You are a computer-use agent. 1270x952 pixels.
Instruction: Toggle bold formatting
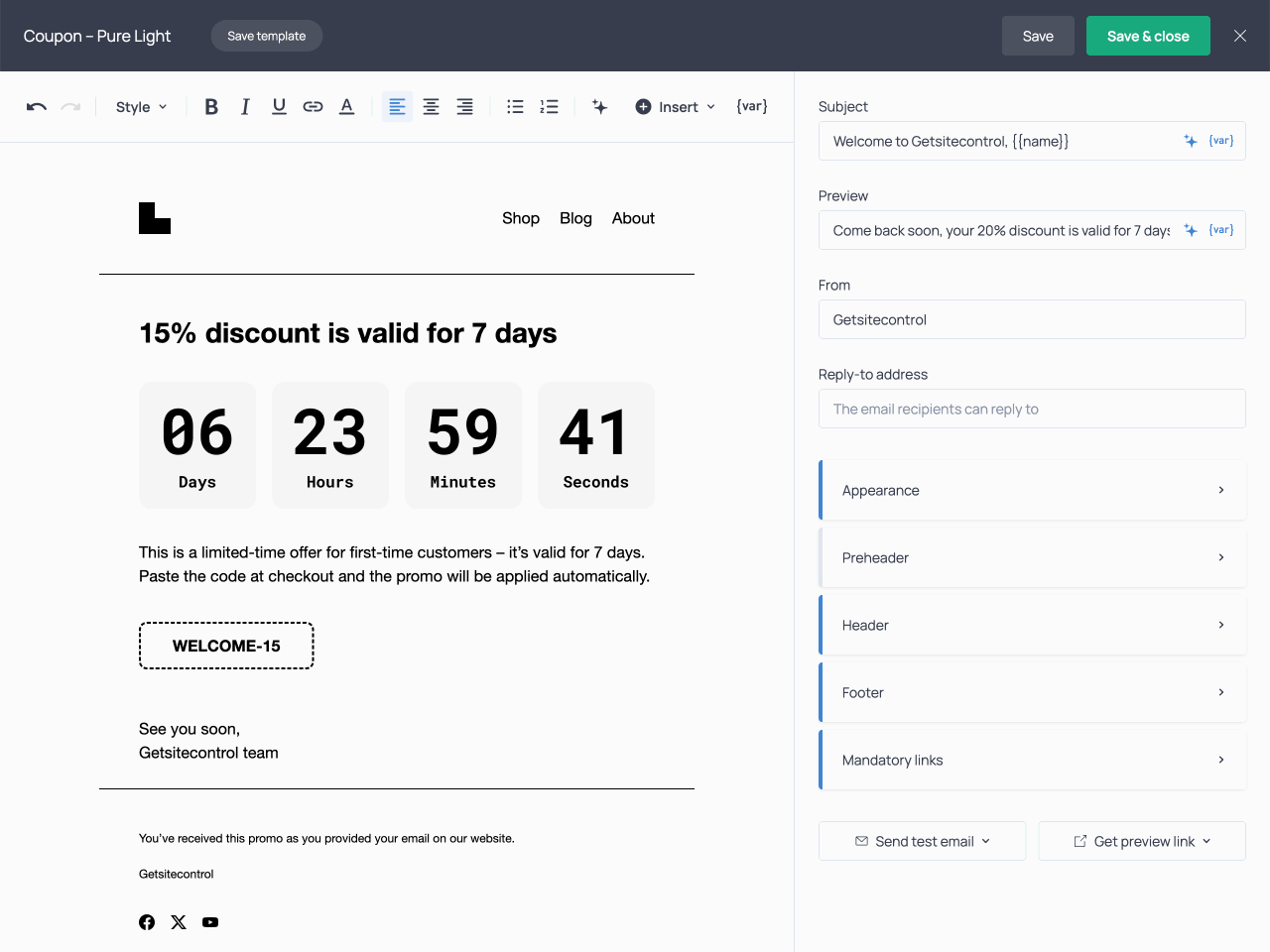point(211,107)
